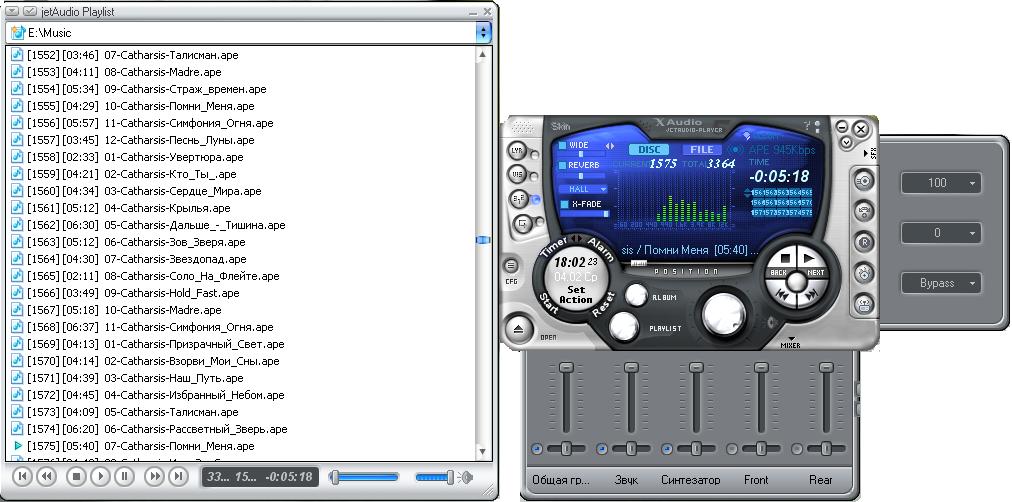Click Alarm label on clock dial
The height and width of the screenshot is (502, 1012).
(601, 248)
